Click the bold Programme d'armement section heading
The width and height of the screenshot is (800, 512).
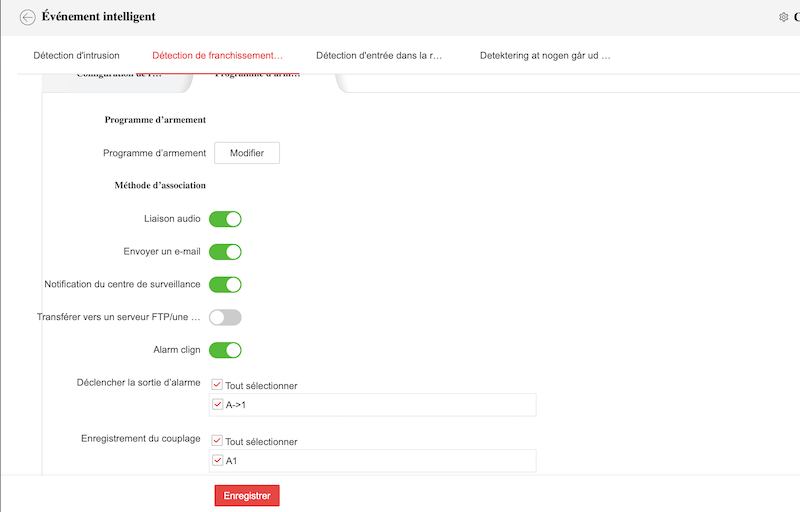(x=155, y=120)
